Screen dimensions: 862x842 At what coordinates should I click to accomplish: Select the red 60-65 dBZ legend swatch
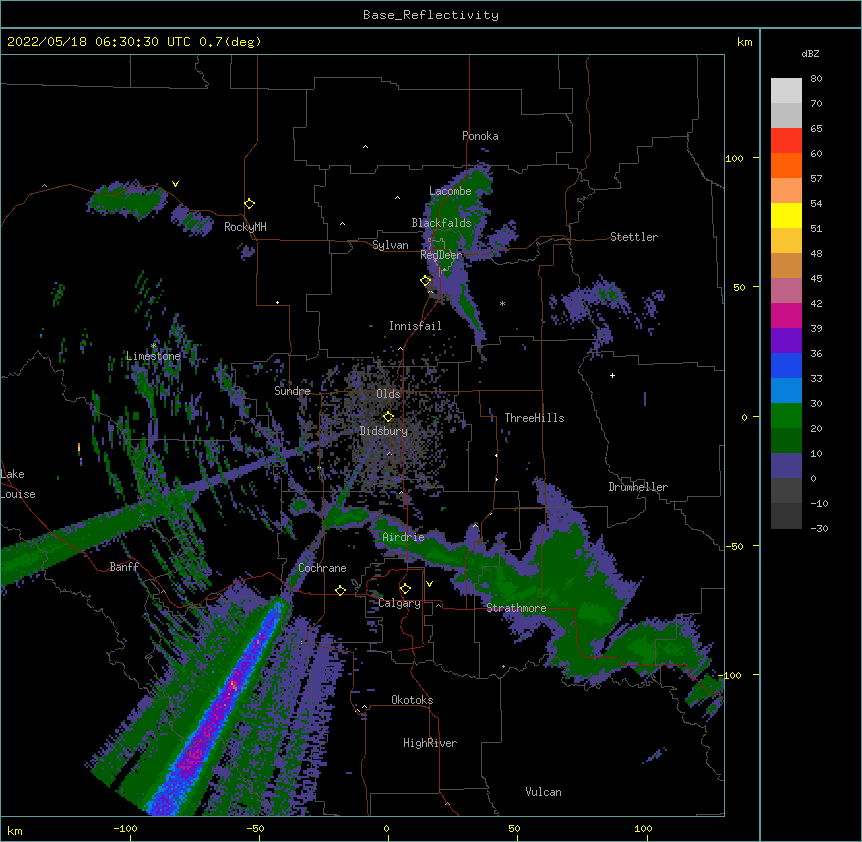pyautogui.click(x=786, y=141)
